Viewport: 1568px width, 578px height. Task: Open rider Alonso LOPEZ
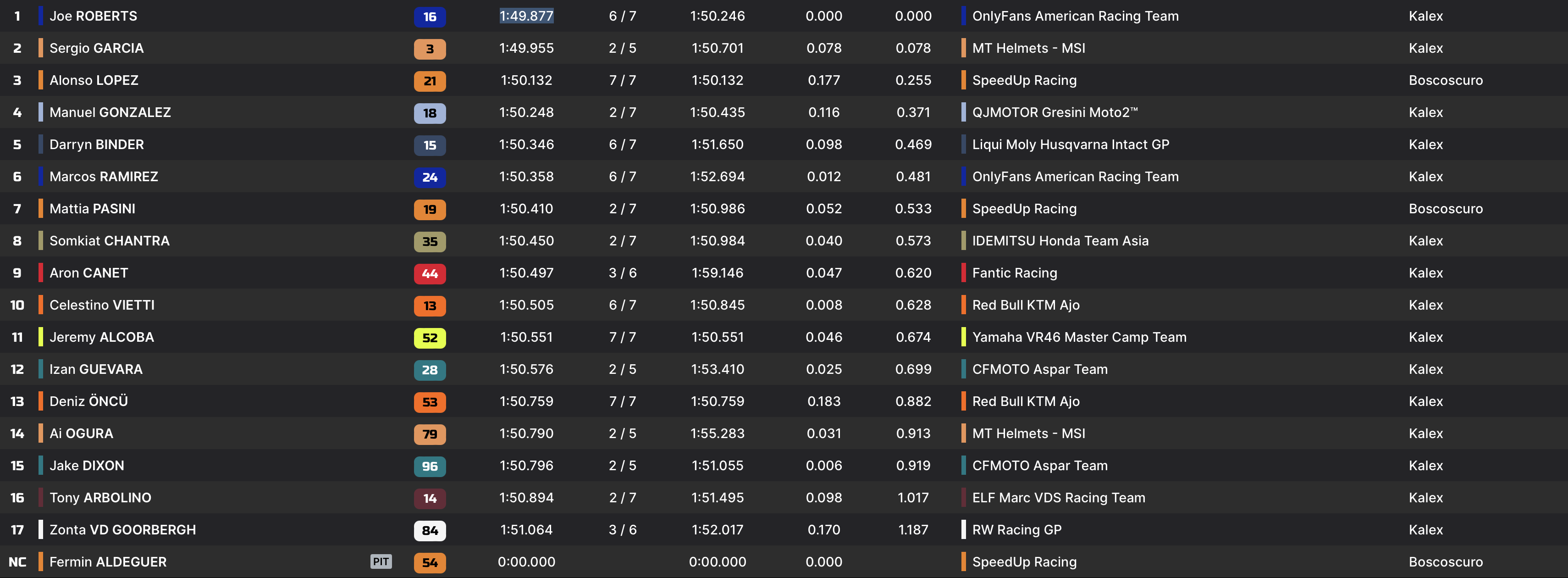point(94,80)
